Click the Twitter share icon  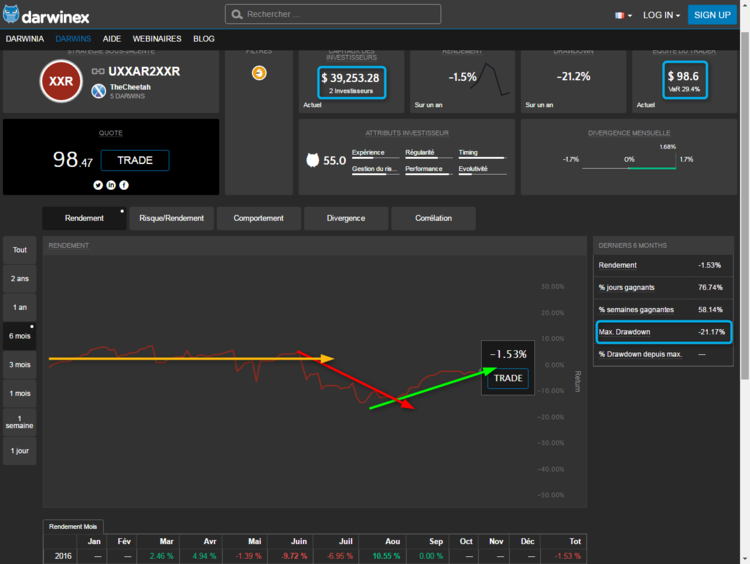coord(98,185)
